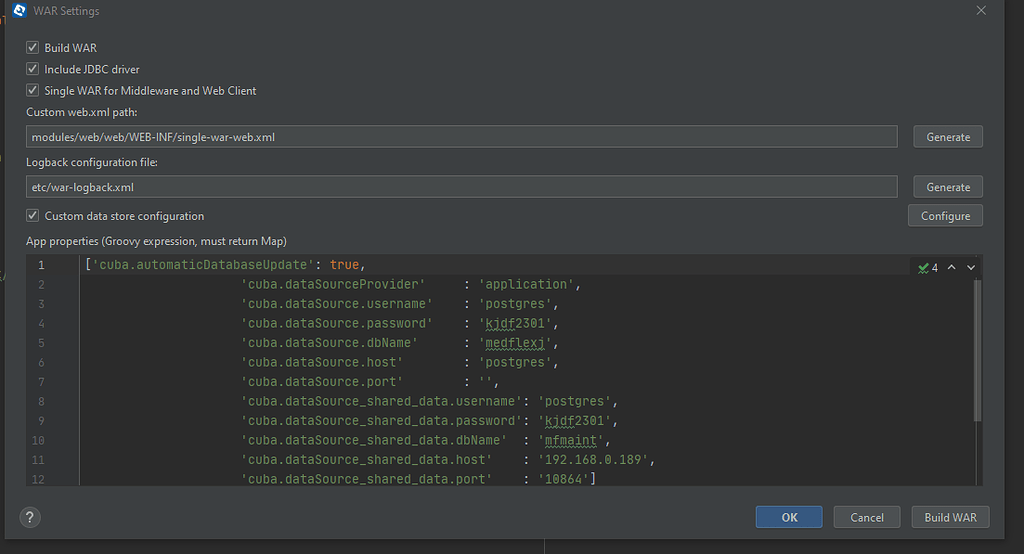Toggle the Include JDBC driver checkbox
1024x554 pixels.
(33, 69)
